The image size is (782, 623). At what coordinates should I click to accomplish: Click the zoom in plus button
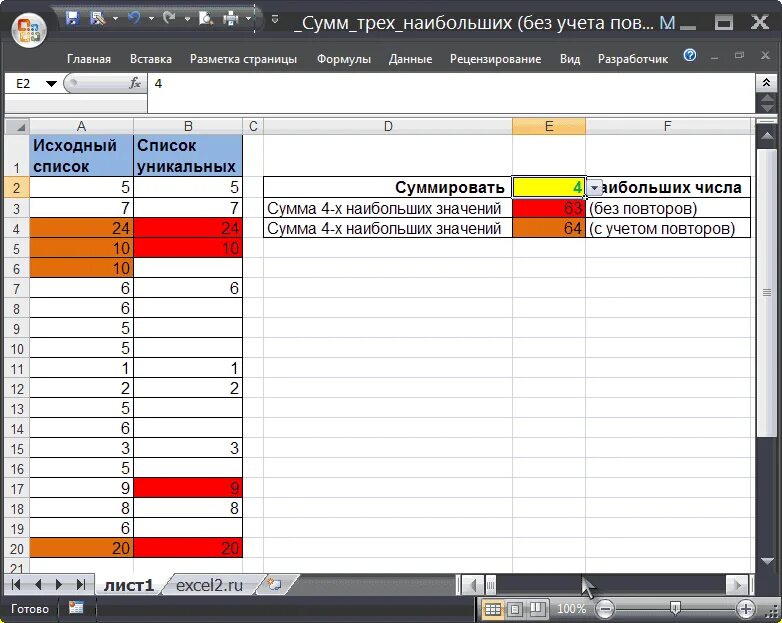746,609
